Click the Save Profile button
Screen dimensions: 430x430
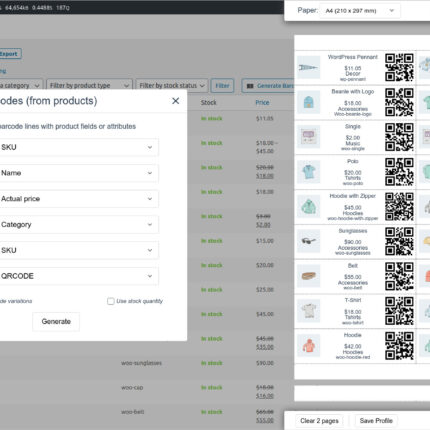coord(376,421)
